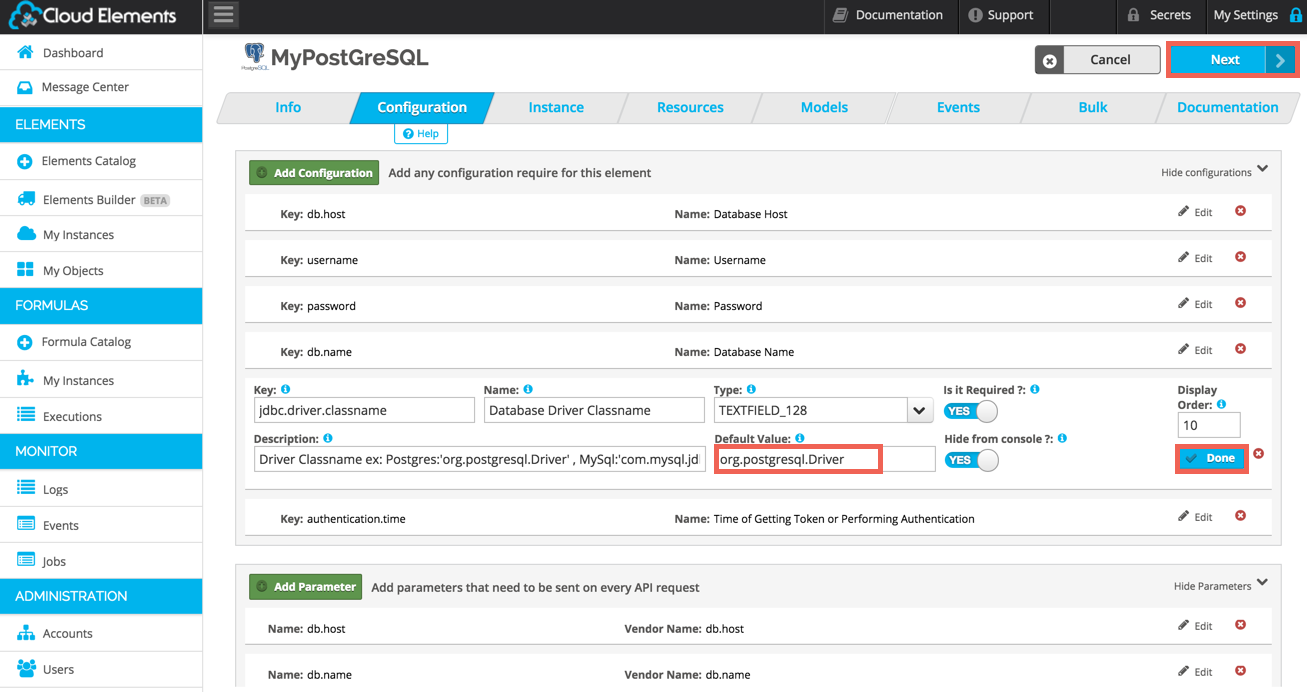Open the Users people icon

pos(26,669)
